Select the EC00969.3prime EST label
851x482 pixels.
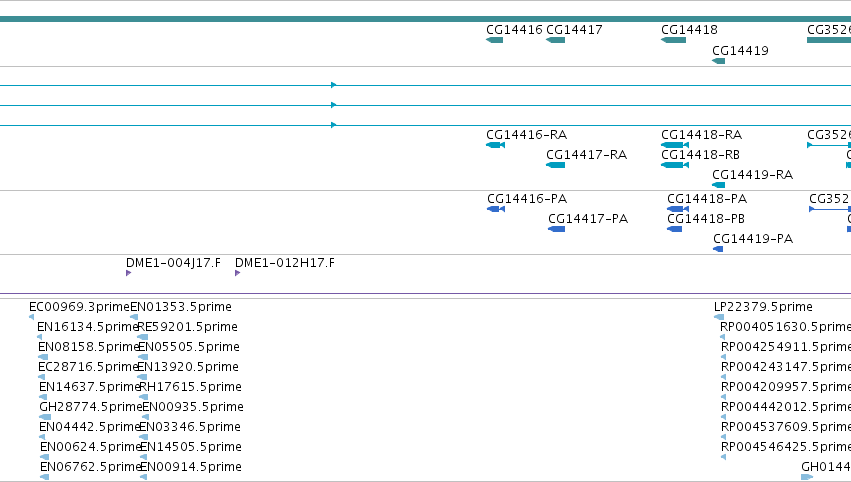(79, 307)
